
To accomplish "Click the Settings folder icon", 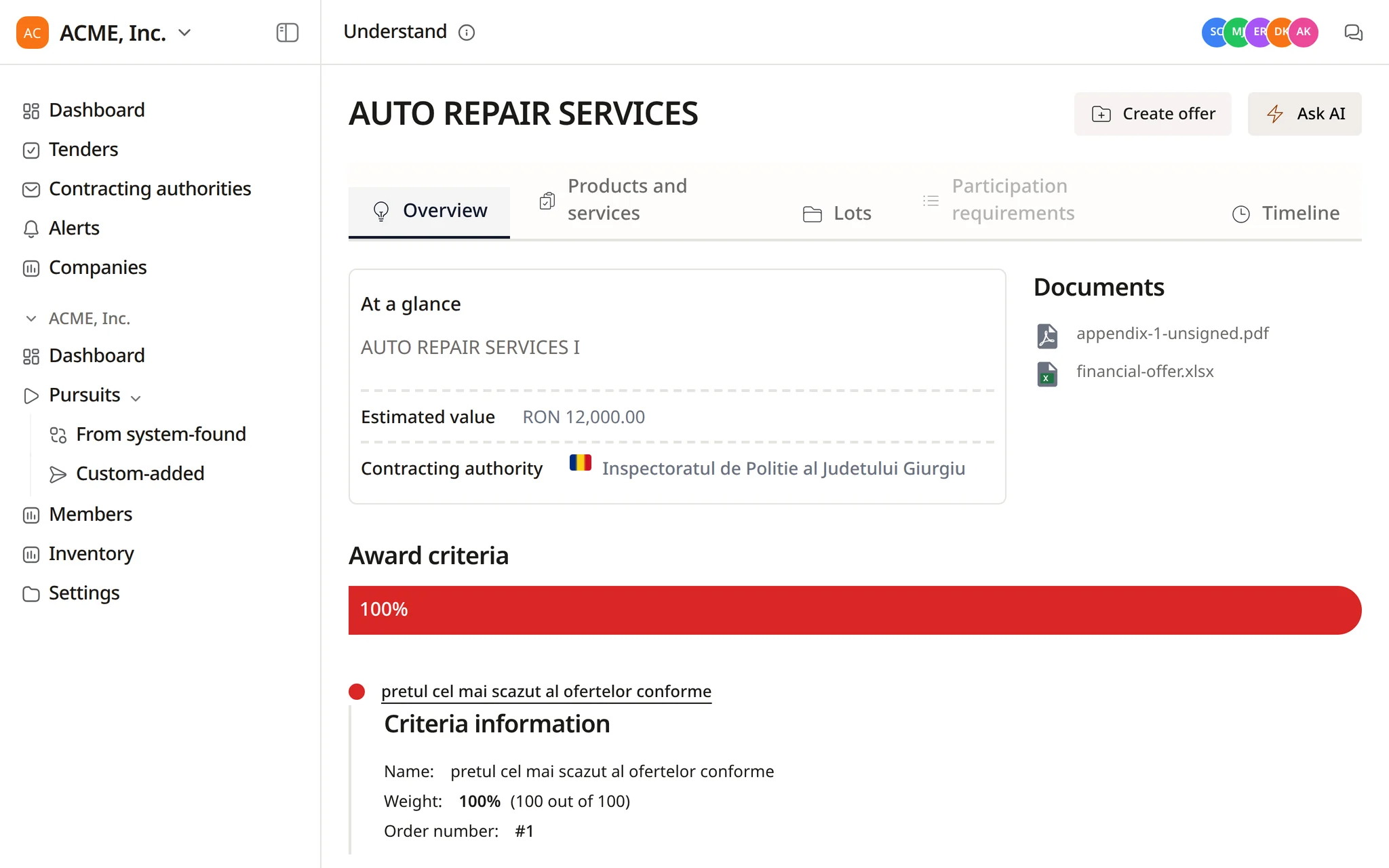I will coord(31,593).
